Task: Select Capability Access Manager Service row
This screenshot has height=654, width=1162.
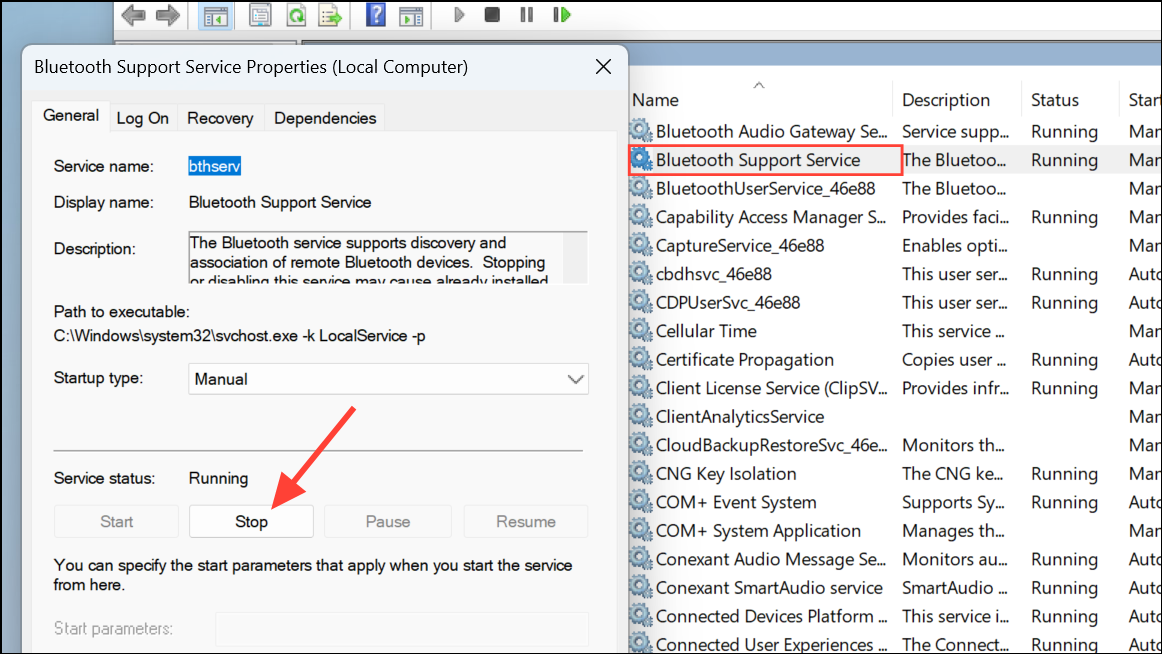Action: pos(771,217)
